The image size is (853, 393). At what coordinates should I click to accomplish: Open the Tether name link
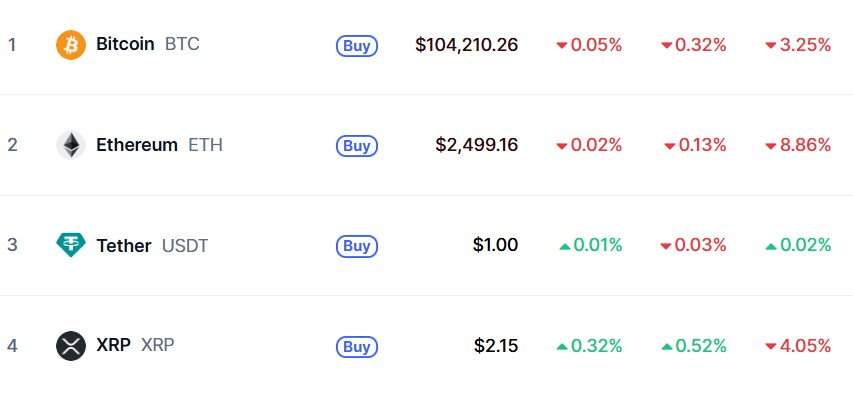tap(123, 245)
